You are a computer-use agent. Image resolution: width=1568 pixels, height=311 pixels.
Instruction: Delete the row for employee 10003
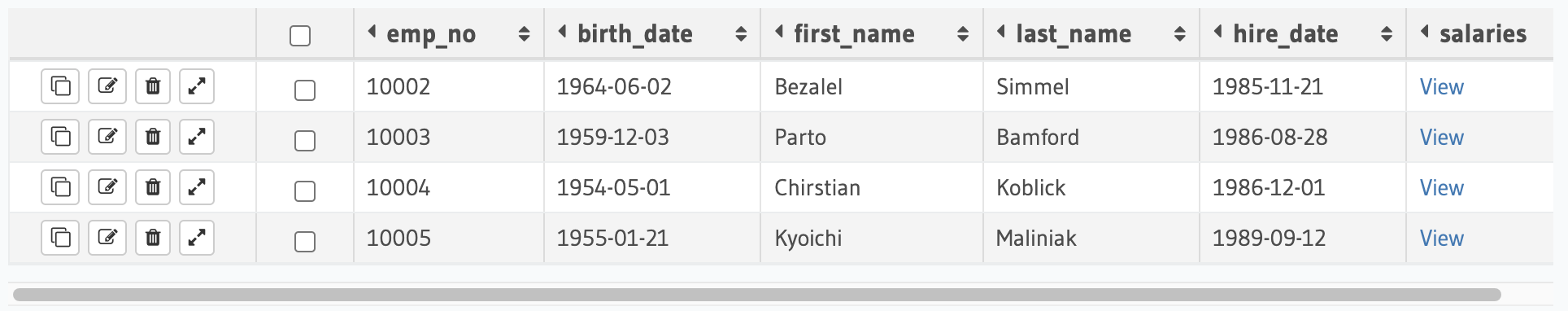click(x=153, y=137)
